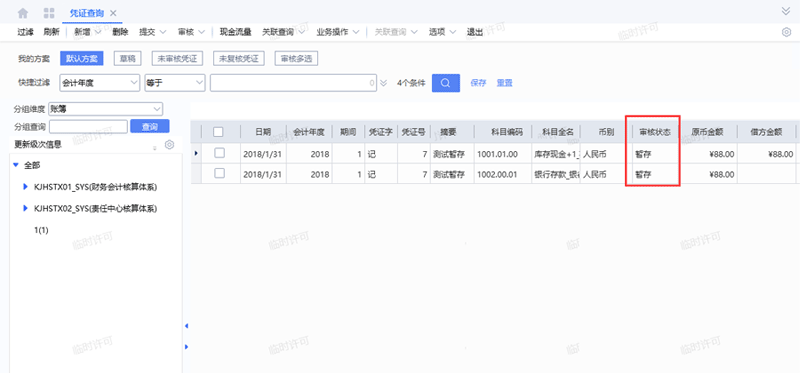Open the 选项 dropdown menu
Viewport: 800px width, 373px height.
point(442,32)
